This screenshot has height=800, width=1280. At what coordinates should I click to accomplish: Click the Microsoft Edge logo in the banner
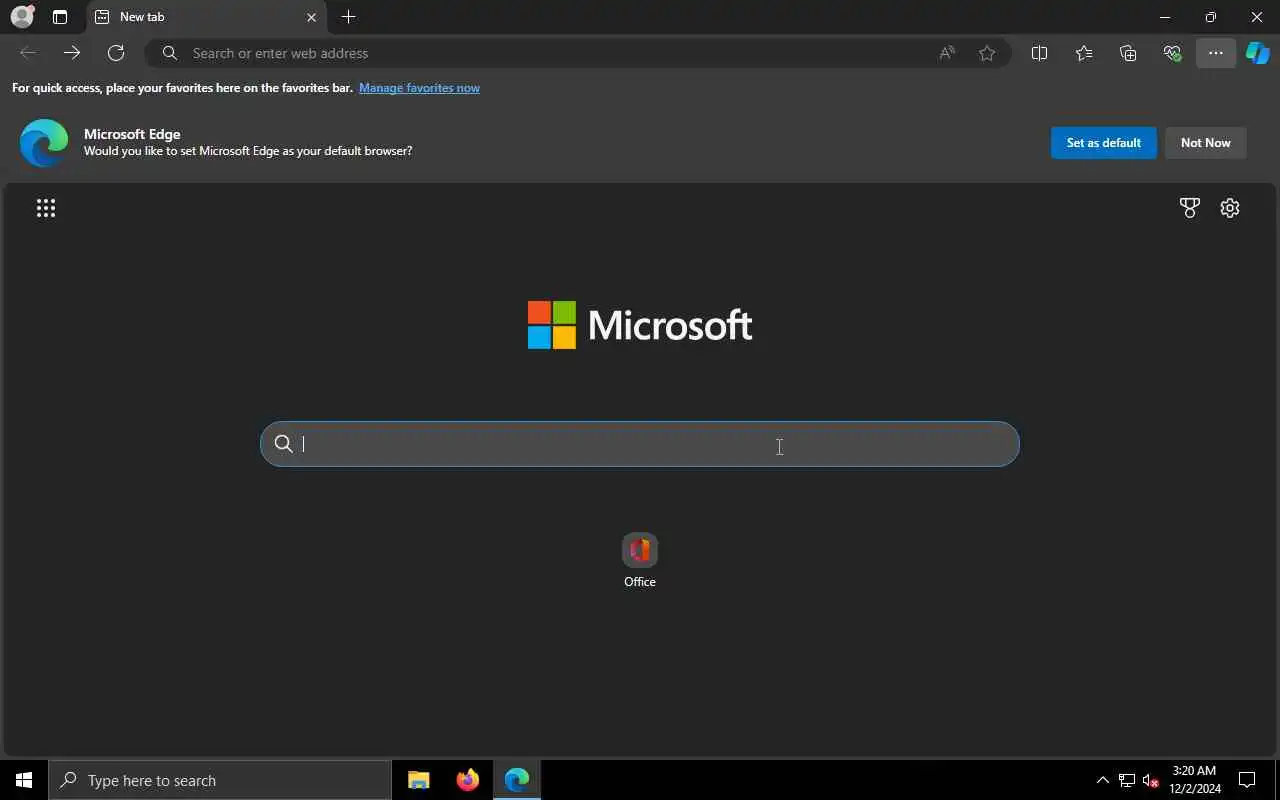[x=44, y=143]
